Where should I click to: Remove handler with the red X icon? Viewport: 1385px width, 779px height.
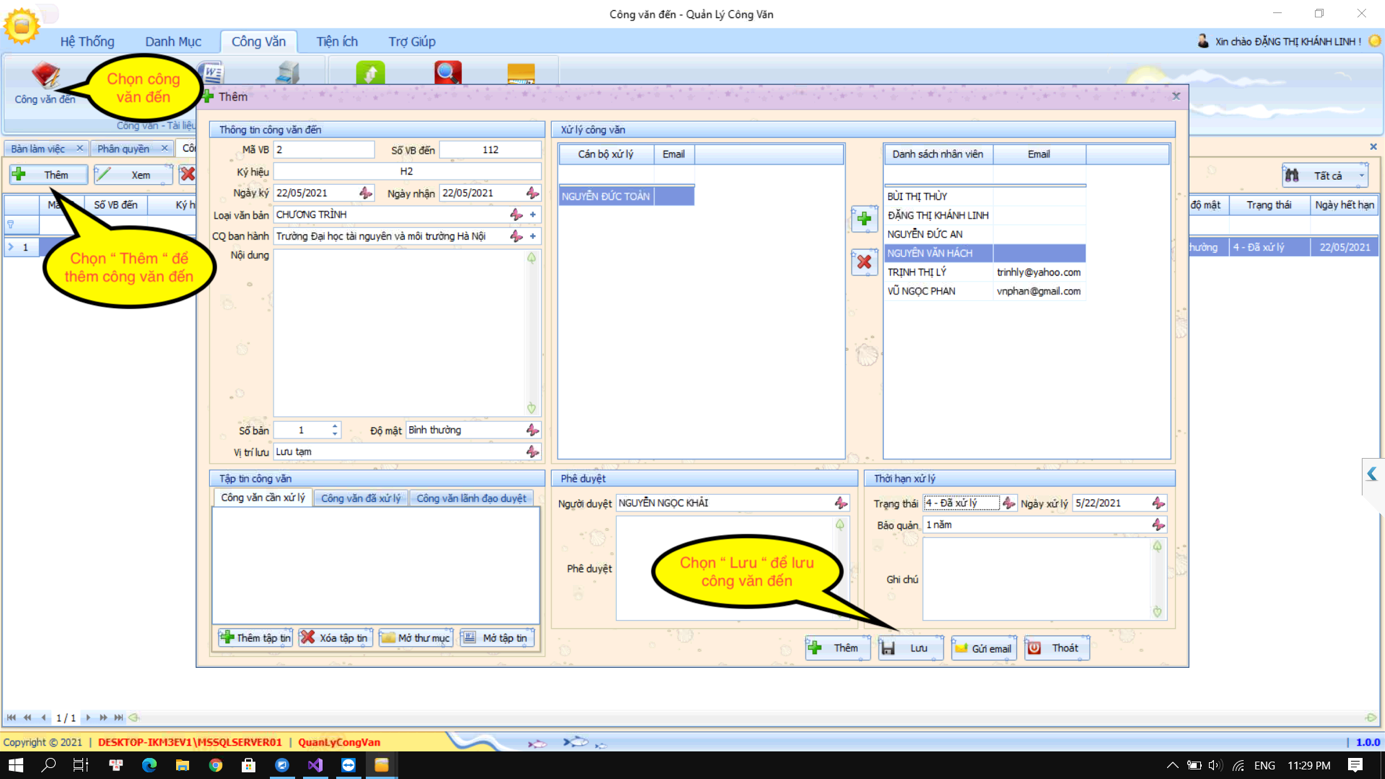(864, 262)
